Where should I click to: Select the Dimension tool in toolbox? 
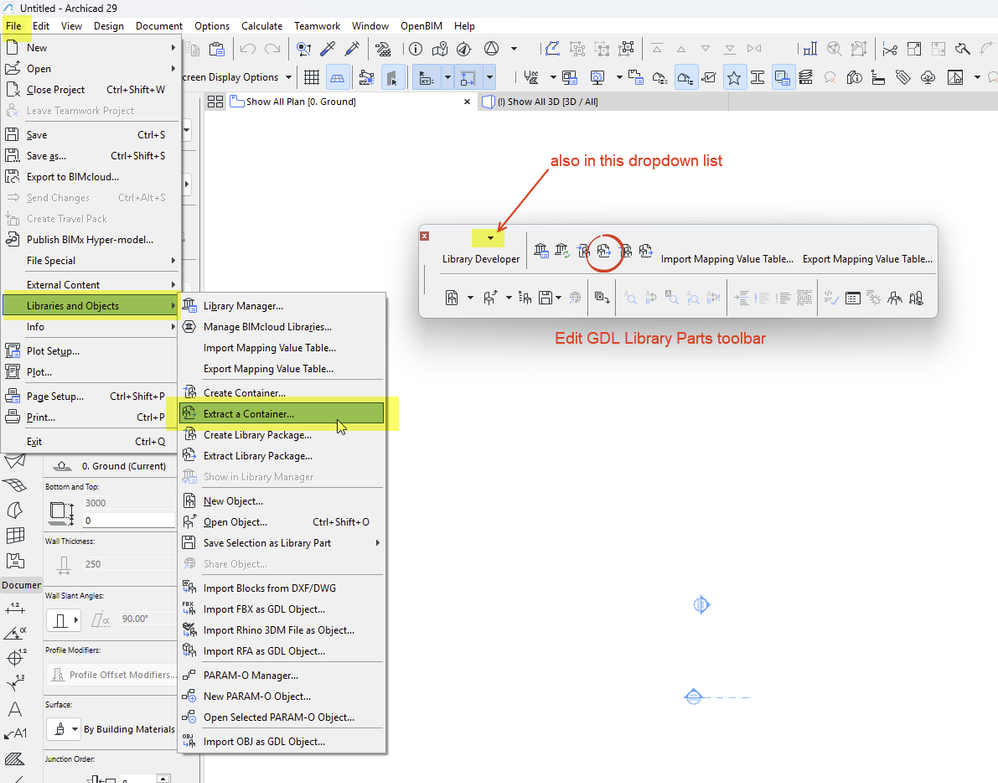tap(15, 608)
